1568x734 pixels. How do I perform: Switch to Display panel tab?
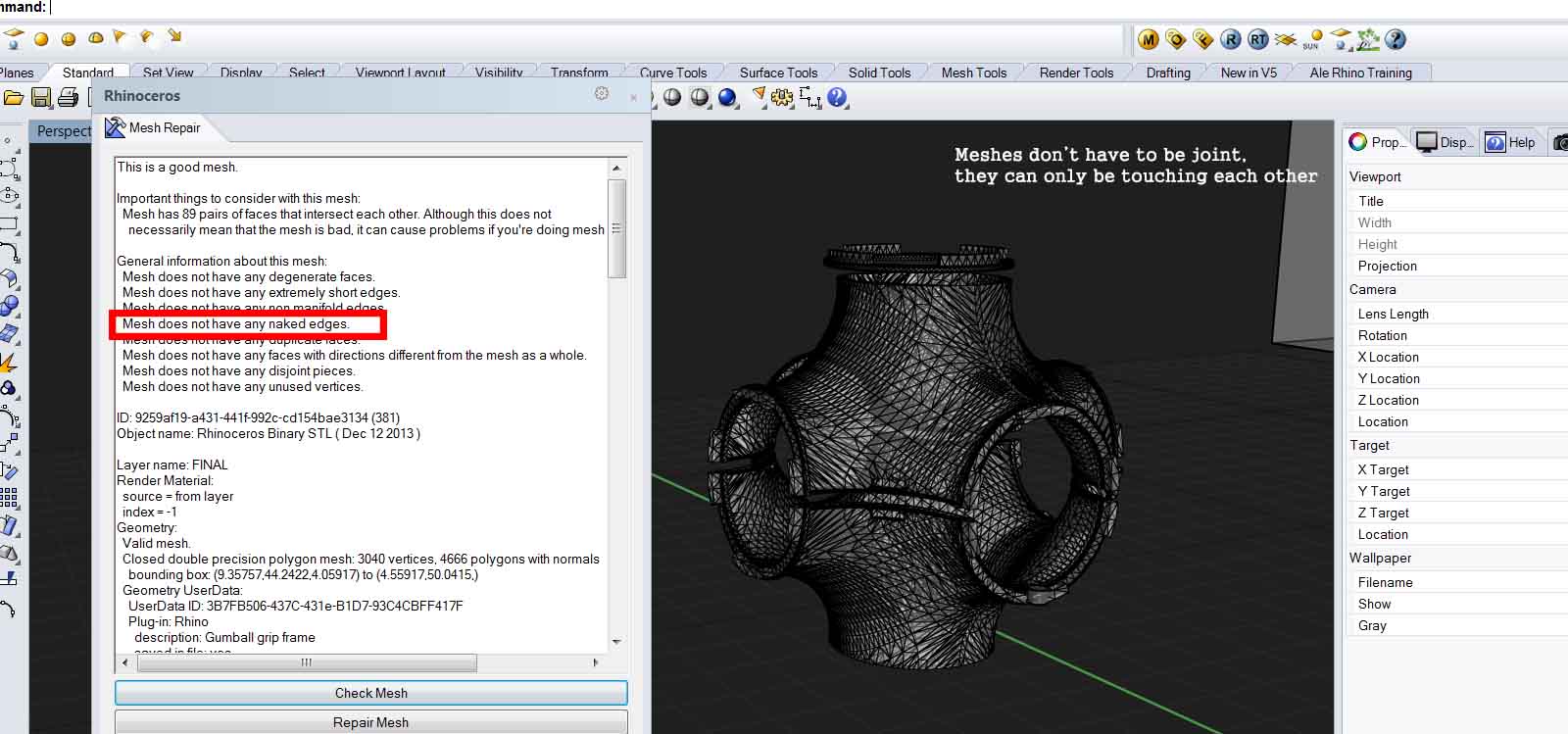1445,142
